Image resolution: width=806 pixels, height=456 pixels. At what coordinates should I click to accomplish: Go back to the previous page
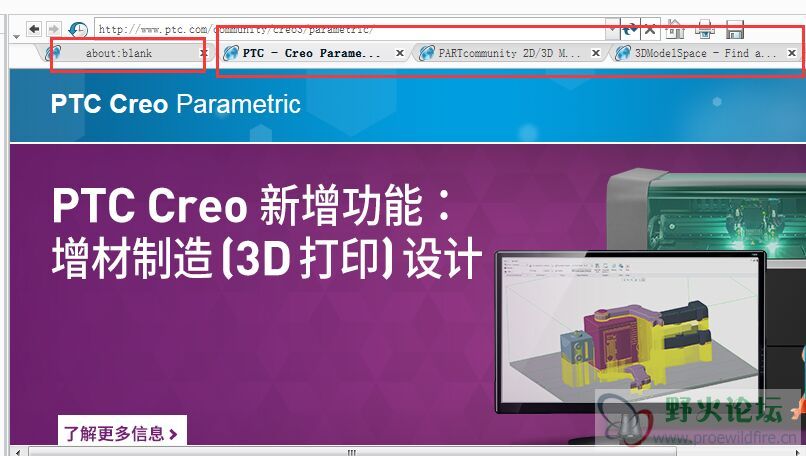coord(34,29)
